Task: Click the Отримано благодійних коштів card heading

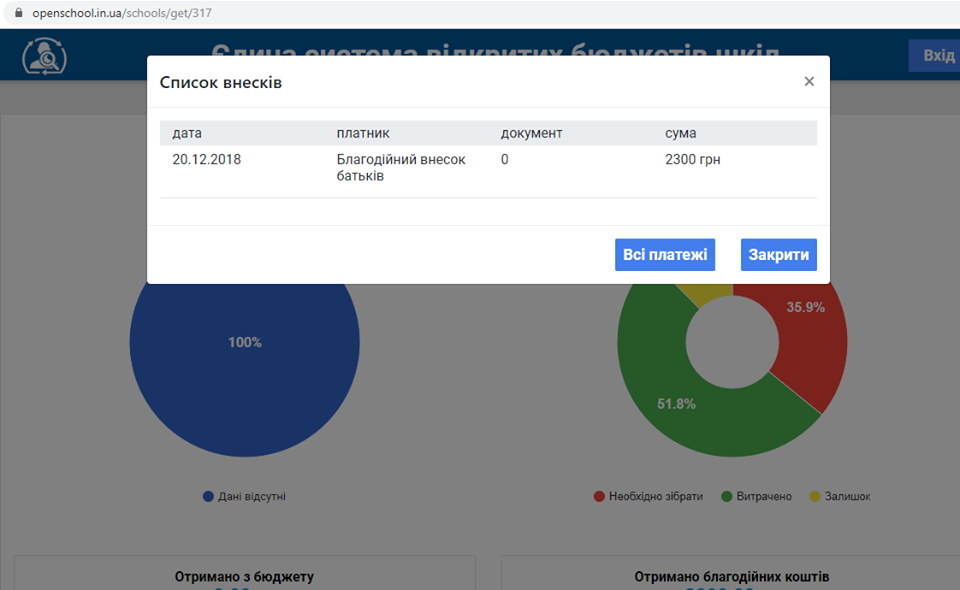Action: (731, 577)
